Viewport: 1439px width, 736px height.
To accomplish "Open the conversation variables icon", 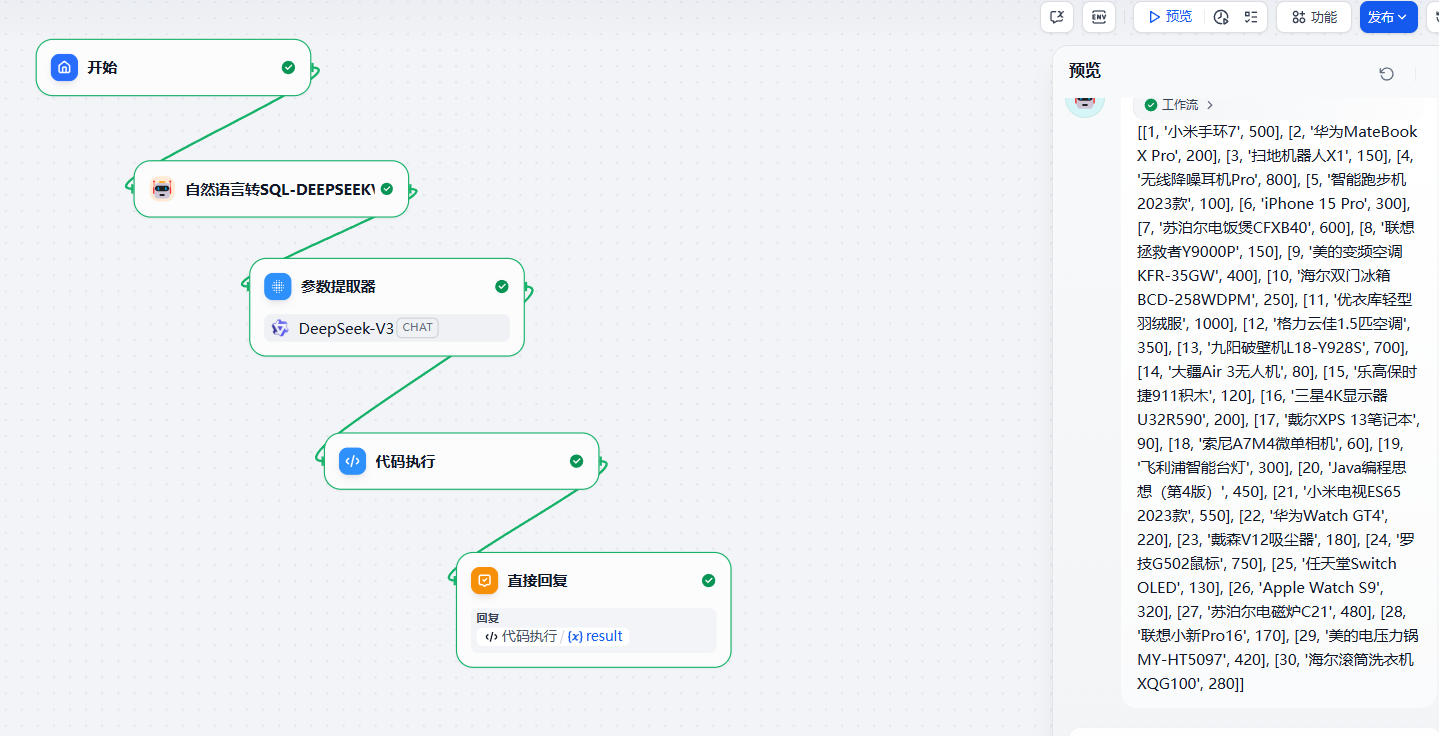I will 1057,17.
